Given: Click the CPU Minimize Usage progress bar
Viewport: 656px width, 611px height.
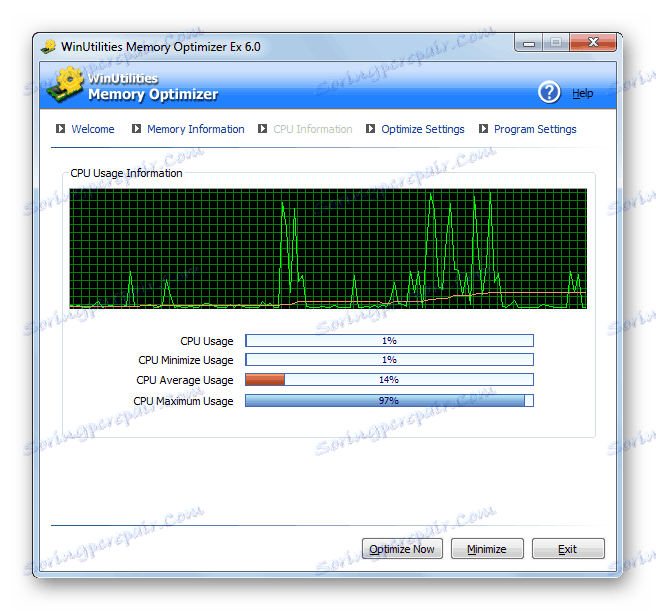Looking at the screenshot, I should [390, 359].
